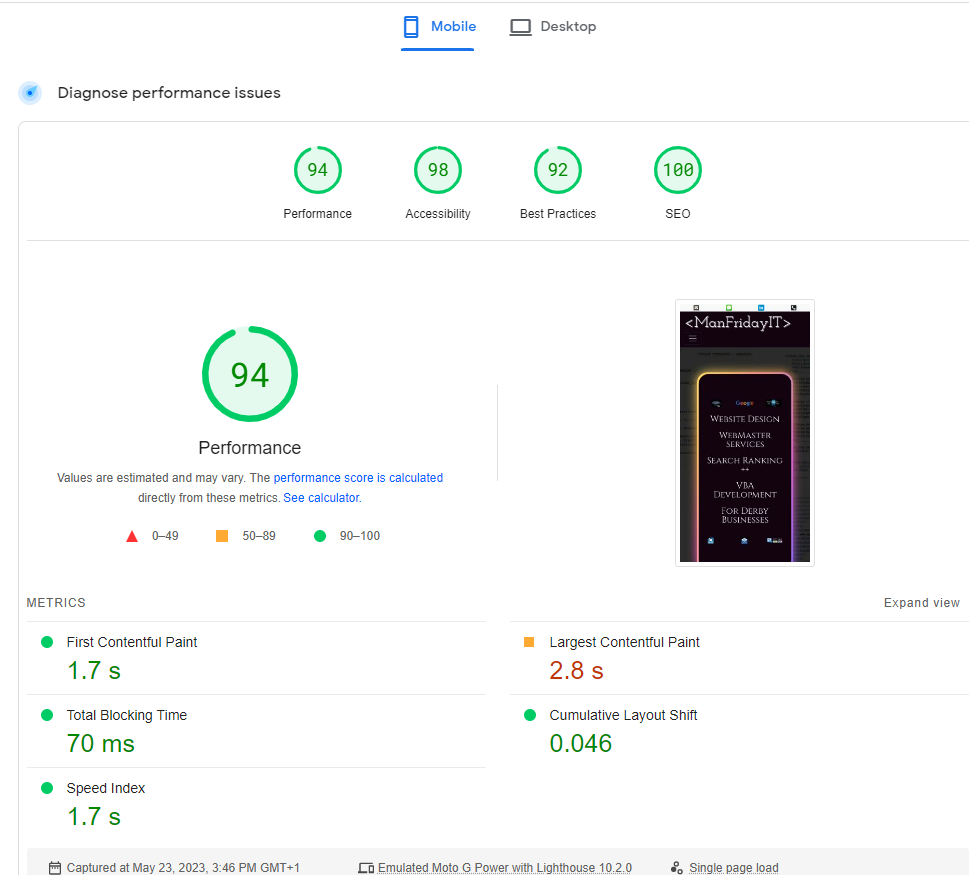Switch to the Desktop tab

pyautogui.click(x=553, y=27)
